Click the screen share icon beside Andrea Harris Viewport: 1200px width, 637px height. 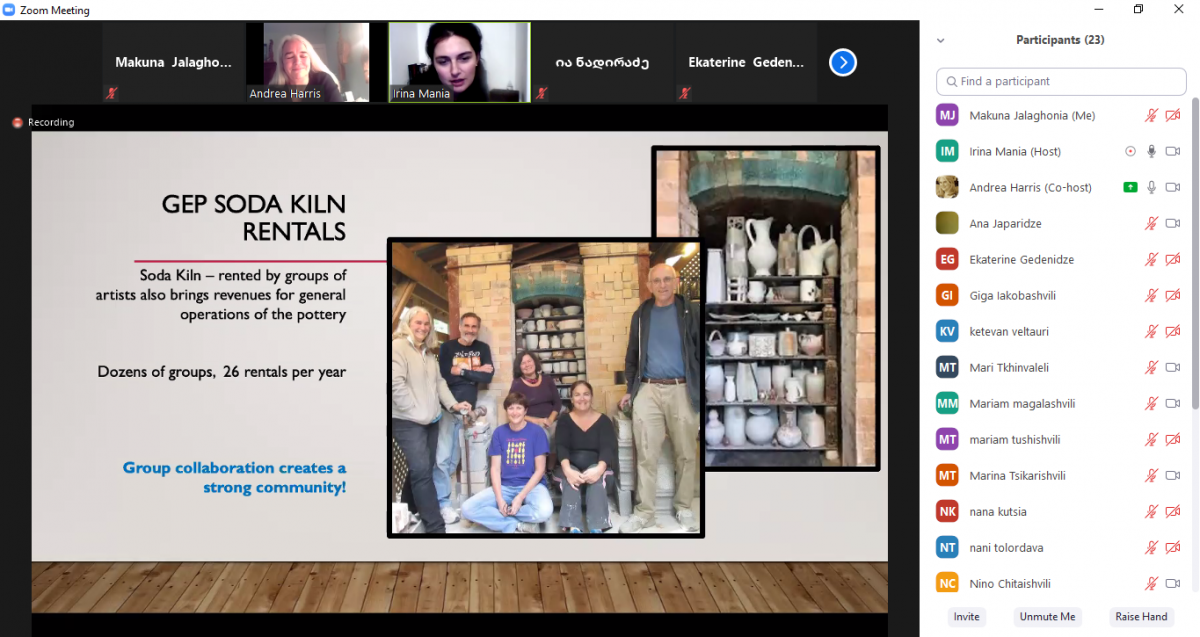[1130, 187]
